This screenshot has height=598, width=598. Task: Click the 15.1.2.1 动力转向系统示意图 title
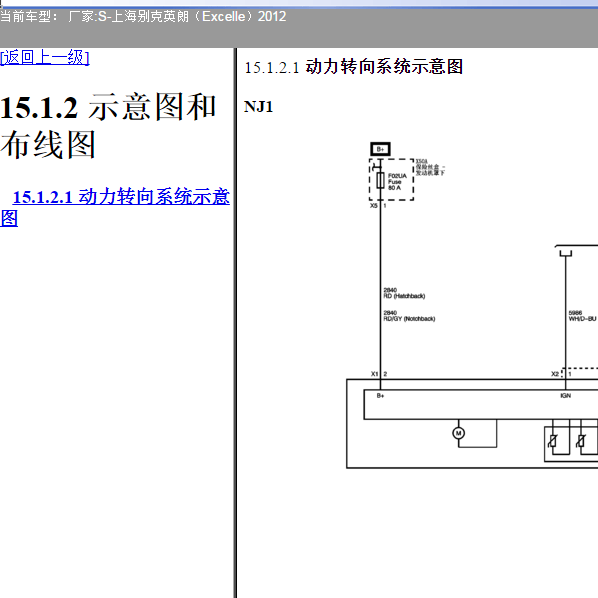(354, 67)
